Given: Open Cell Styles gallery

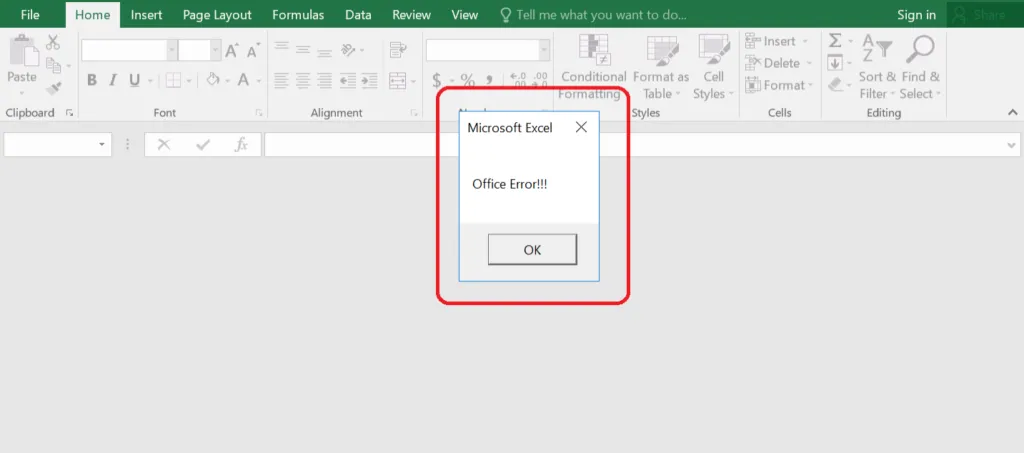Looking at the screenshot, I should click(x=714, y=68).
